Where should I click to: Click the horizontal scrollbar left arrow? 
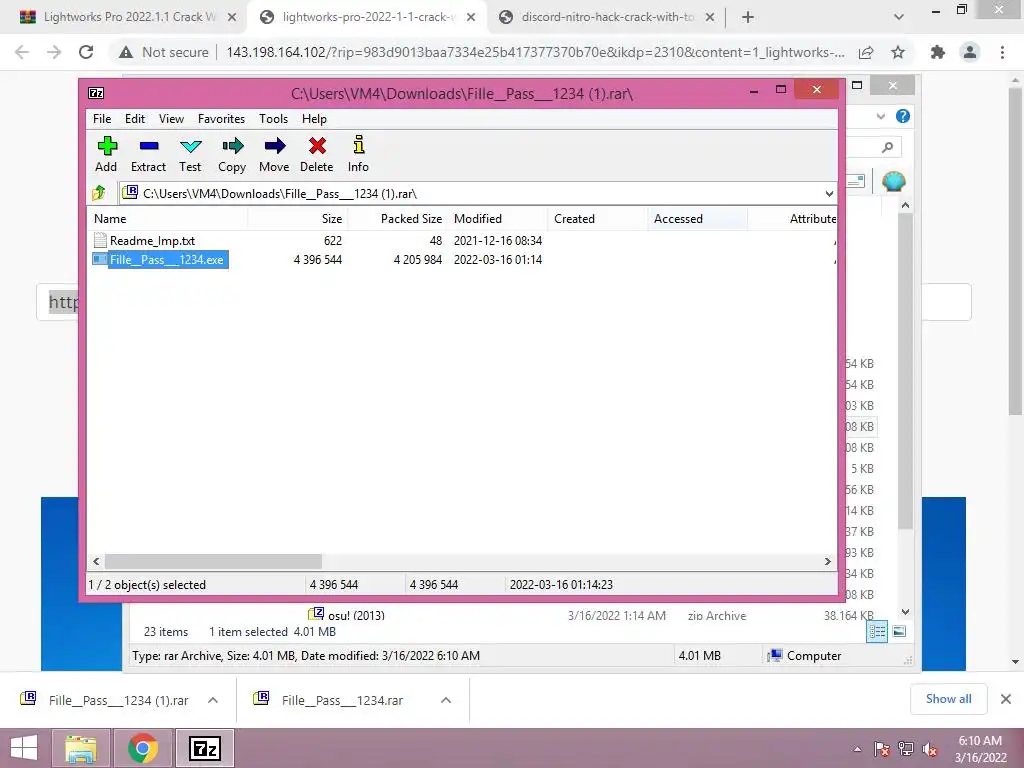97,562
